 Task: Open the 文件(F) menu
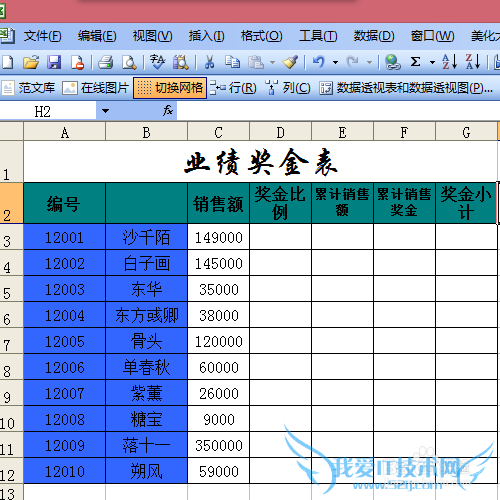click(x=42, y=36)
